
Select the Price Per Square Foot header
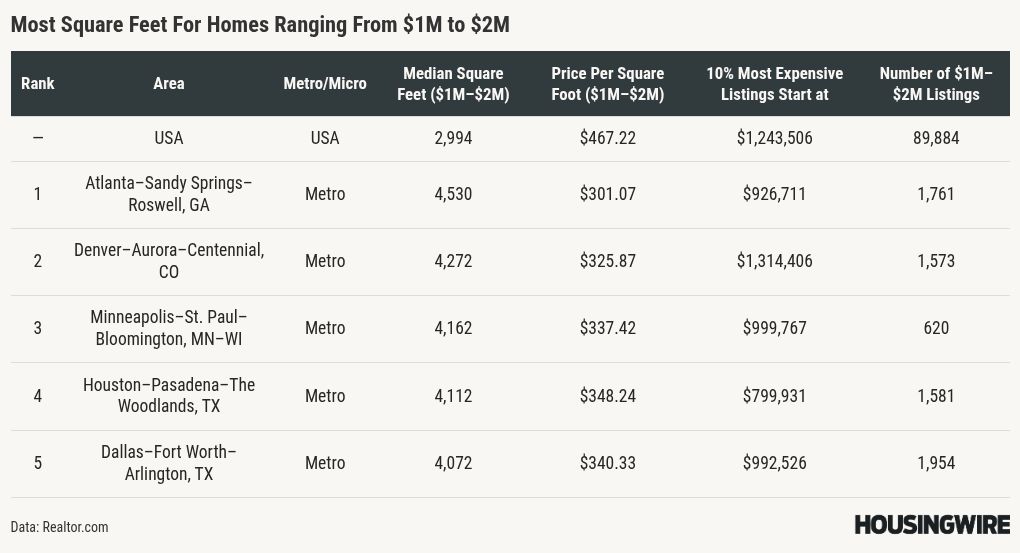pos(607,84)
